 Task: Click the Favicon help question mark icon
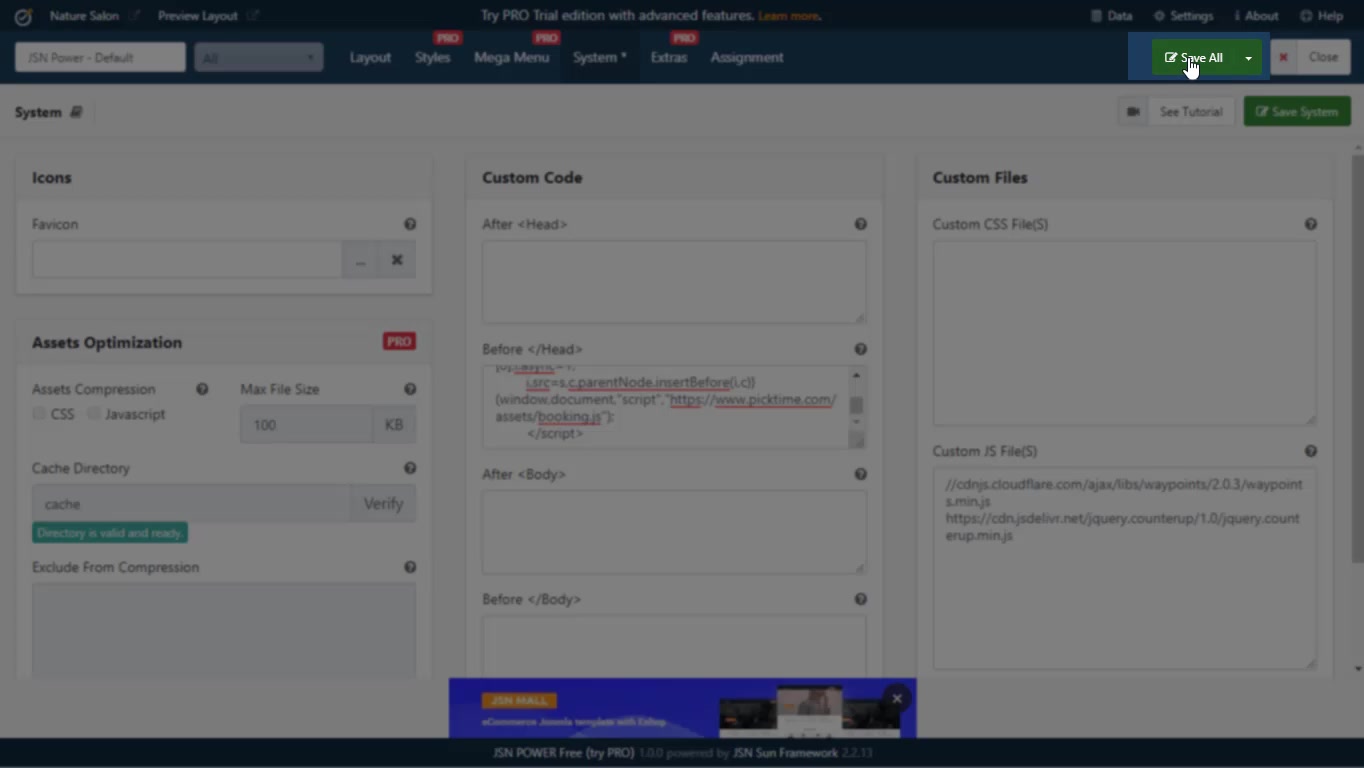410,225
